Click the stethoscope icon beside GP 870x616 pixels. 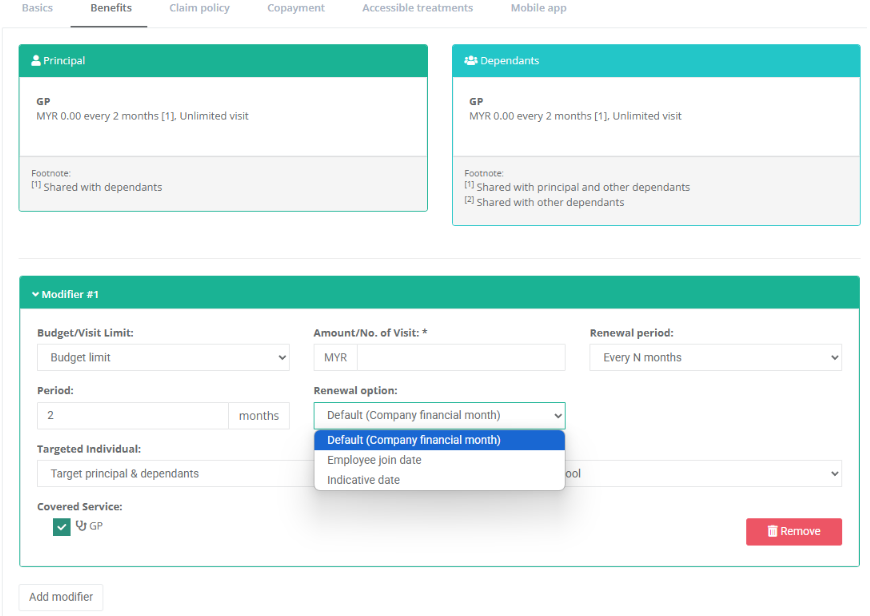click(81, 526)
